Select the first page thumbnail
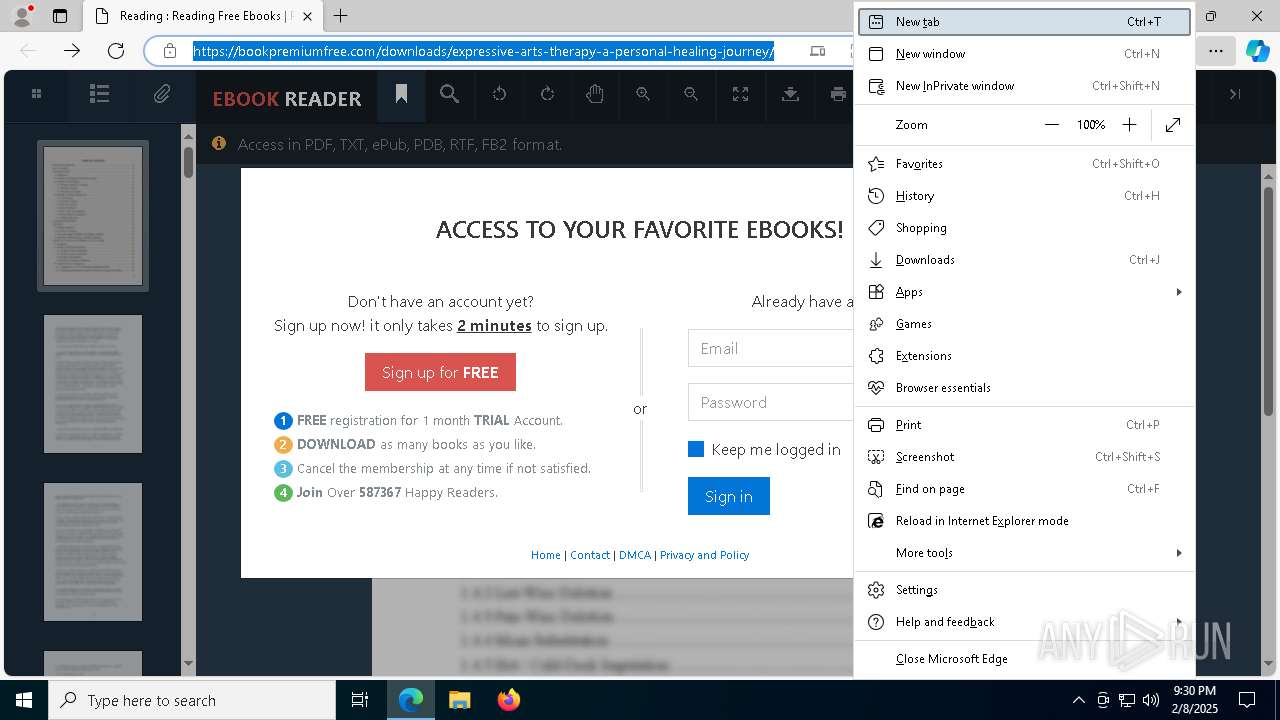This screenshot has height=720, width=1280. [x=93, y=216]
